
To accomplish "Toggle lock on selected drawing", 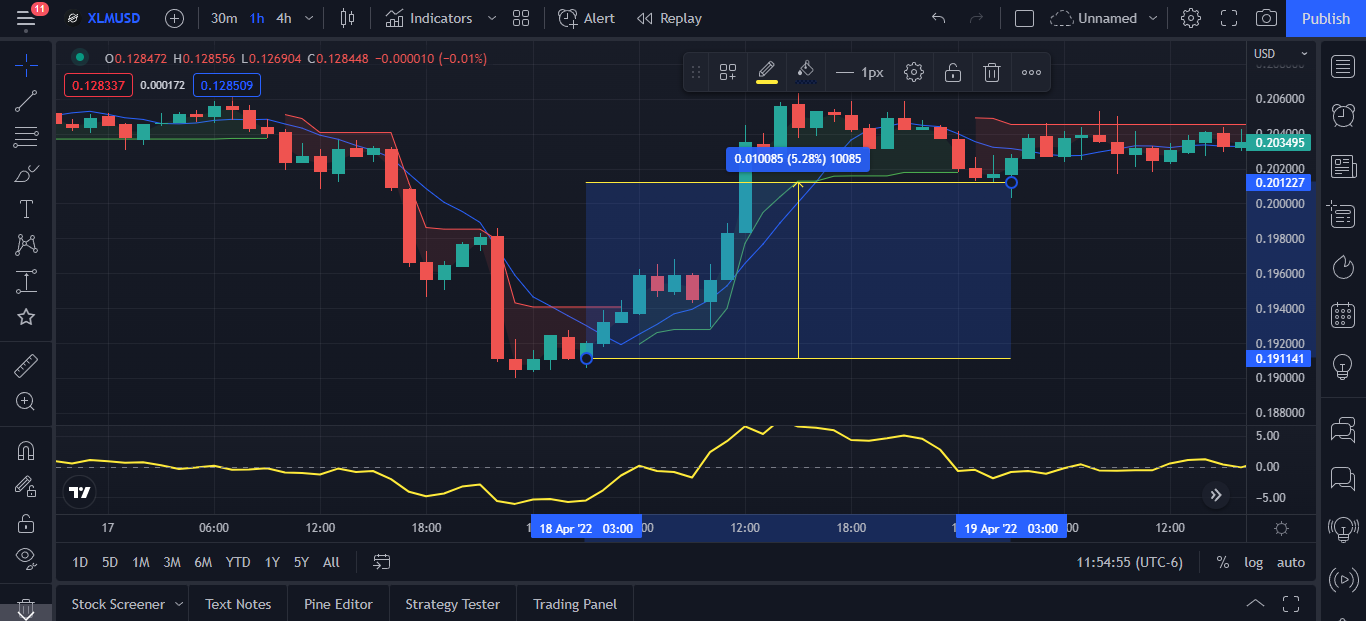I will click(x=953, y=72).
